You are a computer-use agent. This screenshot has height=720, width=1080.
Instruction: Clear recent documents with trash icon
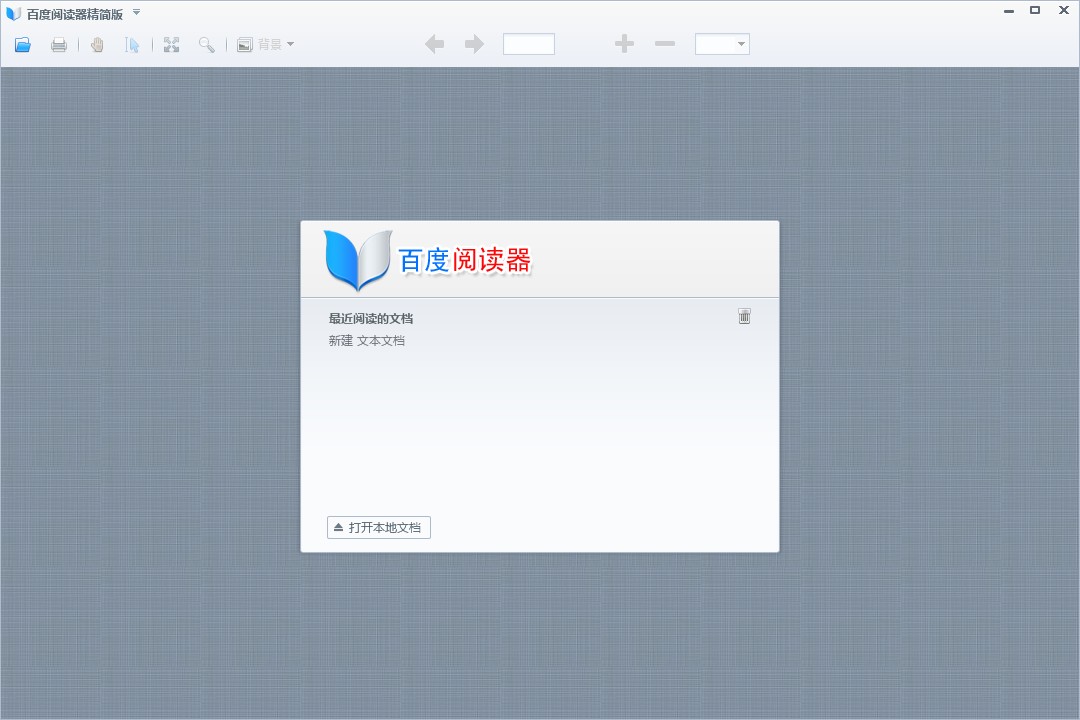(745, 316)
